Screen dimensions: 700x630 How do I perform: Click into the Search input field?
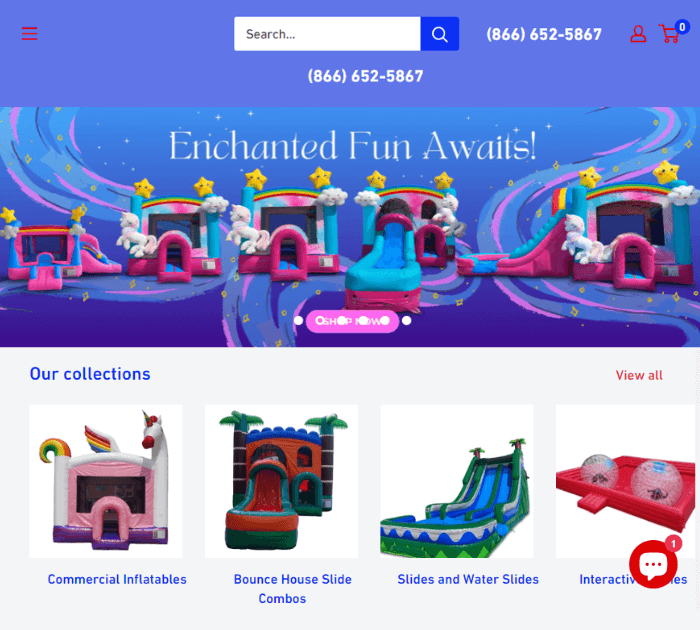(x=327, y=34)
